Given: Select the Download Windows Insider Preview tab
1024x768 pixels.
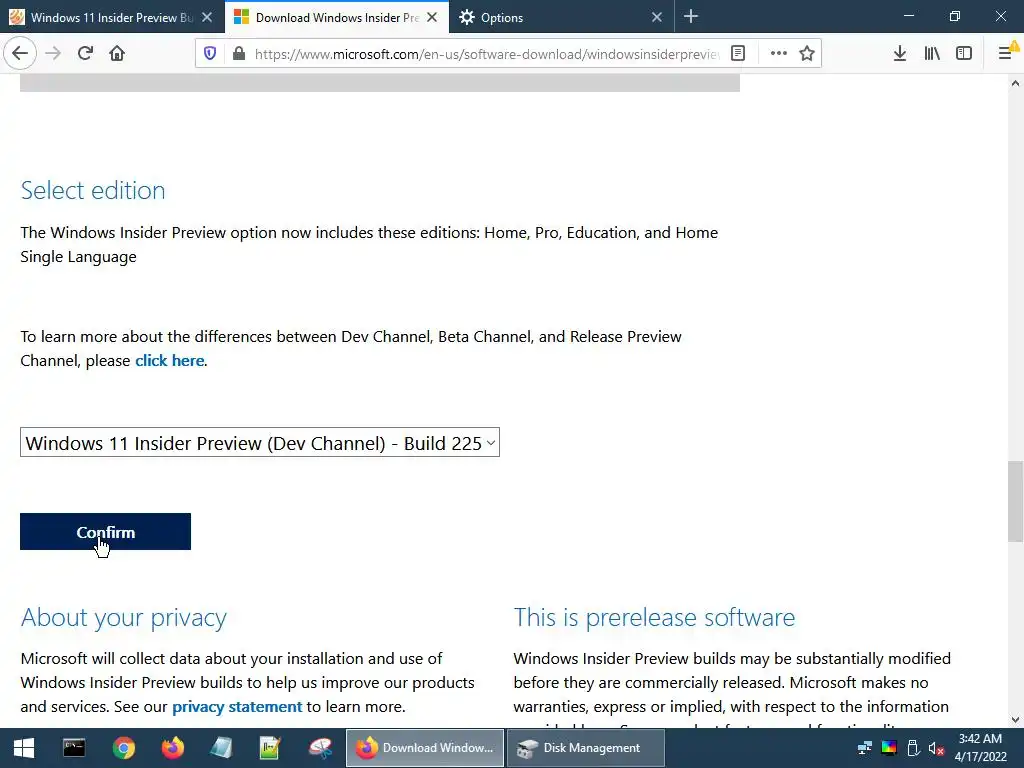Looking at the screenshot, I should (x=337, y=18).
